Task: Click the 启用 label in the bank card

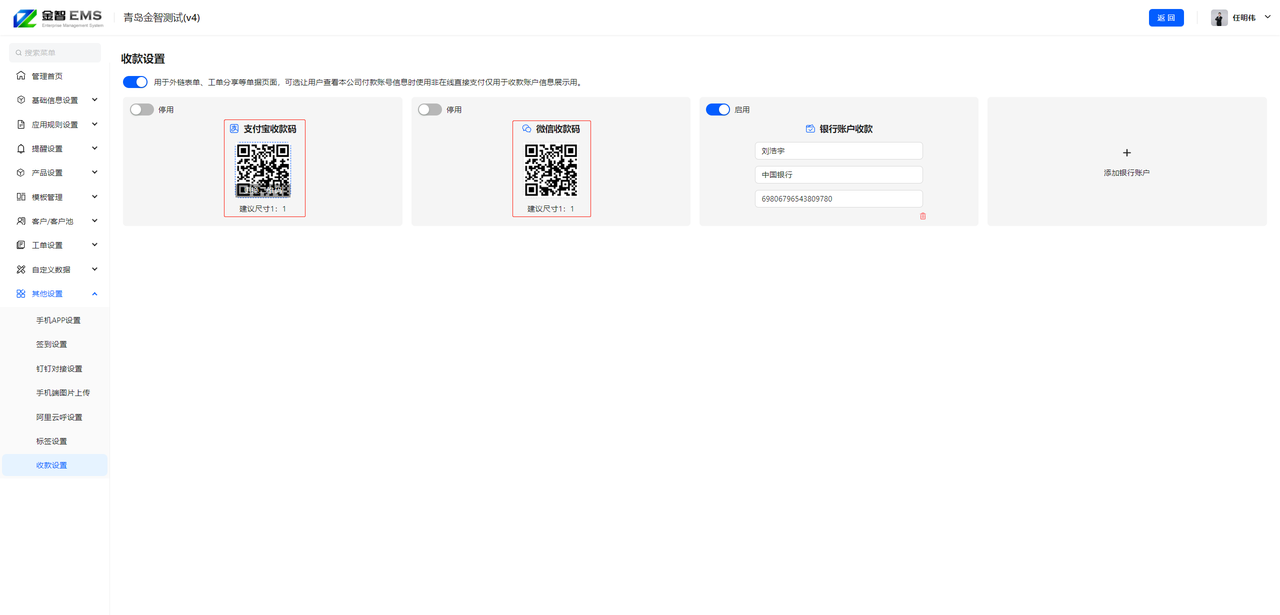Action: 742,110
